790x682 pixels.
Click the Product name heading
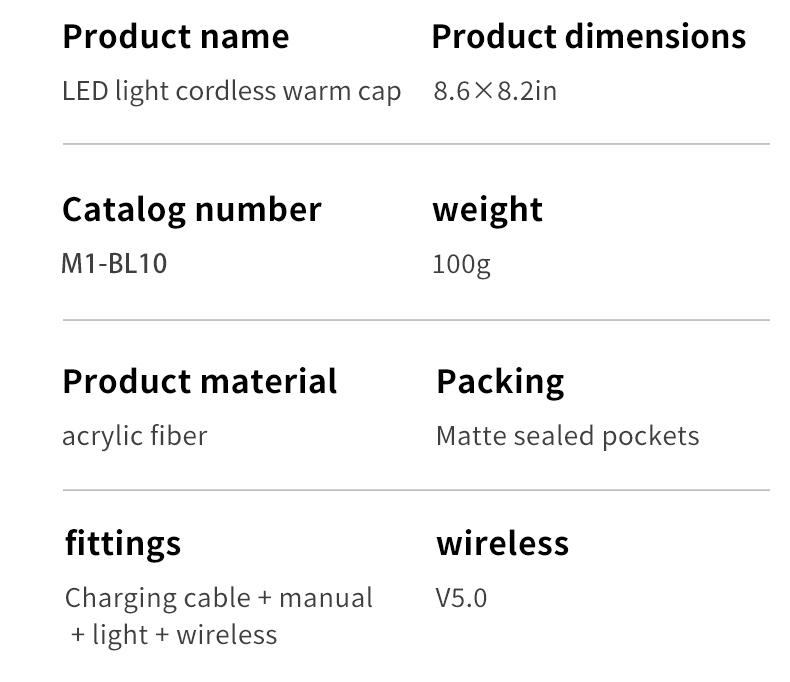pyautogui.click(x=176, y=37)
